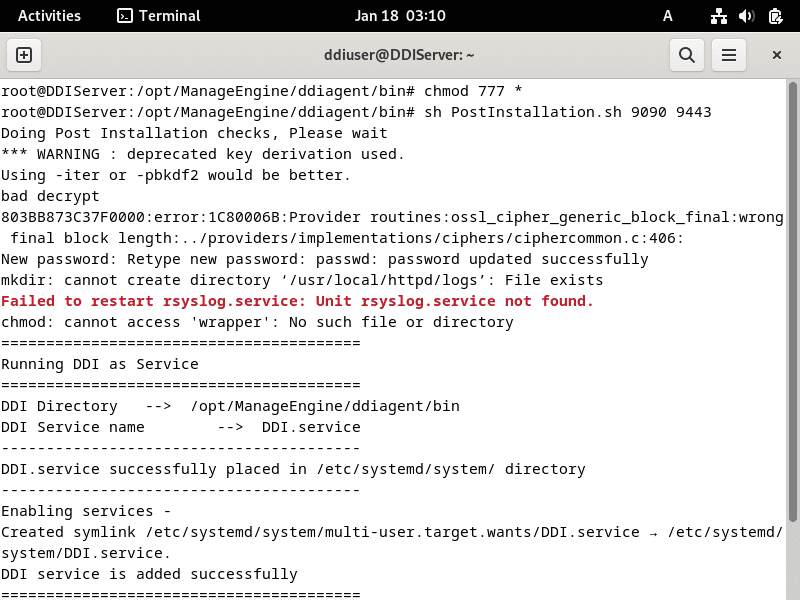The width and height of the screenshot is (800, 600).
Task: Click the 'DDI Directory' path line
Action: point(230,406)
